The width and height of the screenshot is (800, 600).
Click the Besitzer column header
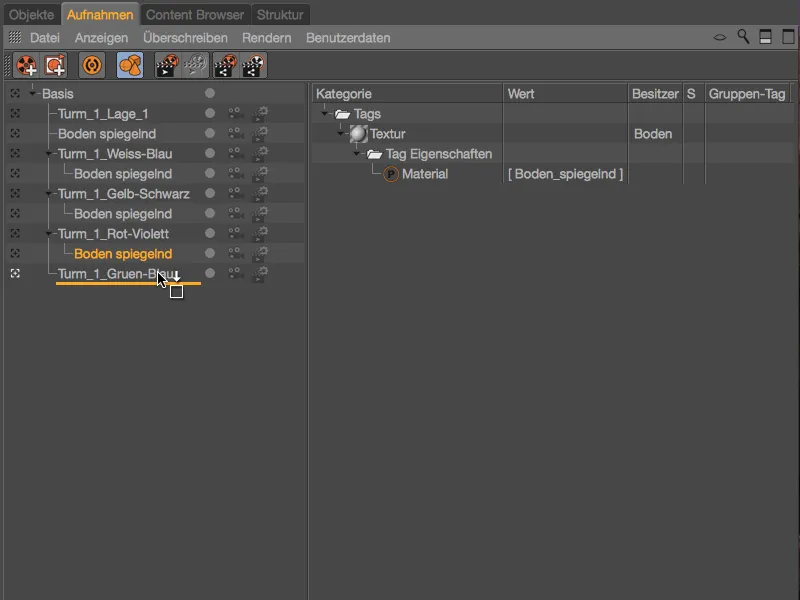655,94
